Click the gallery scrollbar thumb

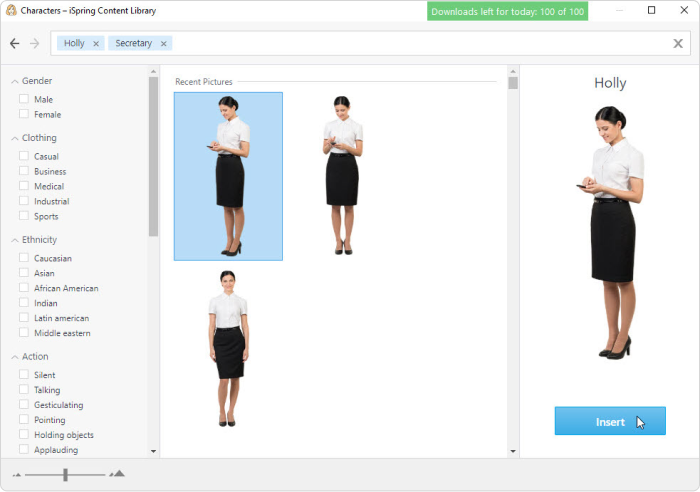click(x=513, y=83)
